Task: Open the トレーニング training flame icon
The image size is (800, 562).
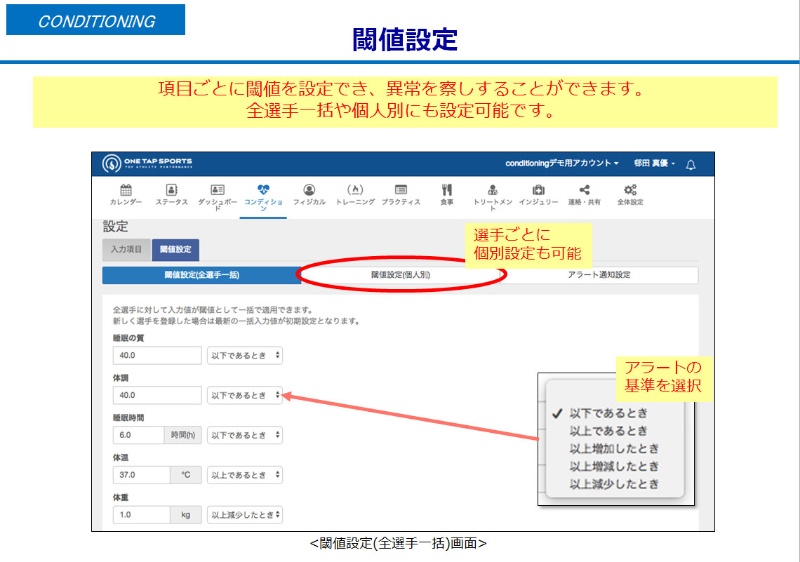Action: click(355, 190)
